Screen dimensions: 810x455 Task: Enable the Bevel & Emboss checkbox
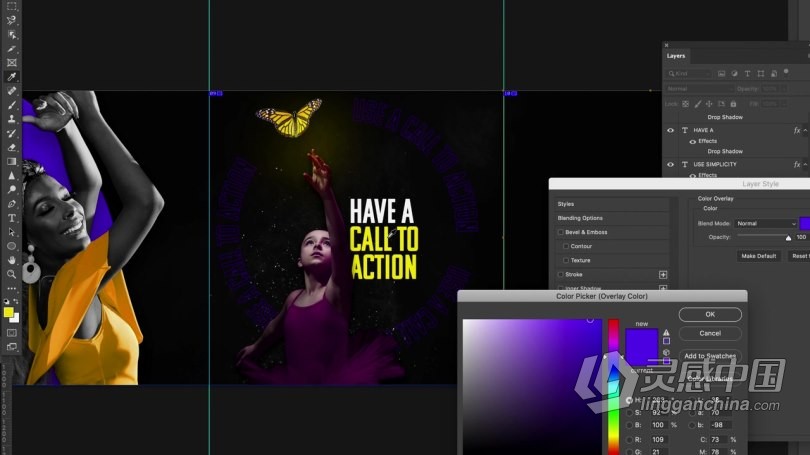[561, 232]
